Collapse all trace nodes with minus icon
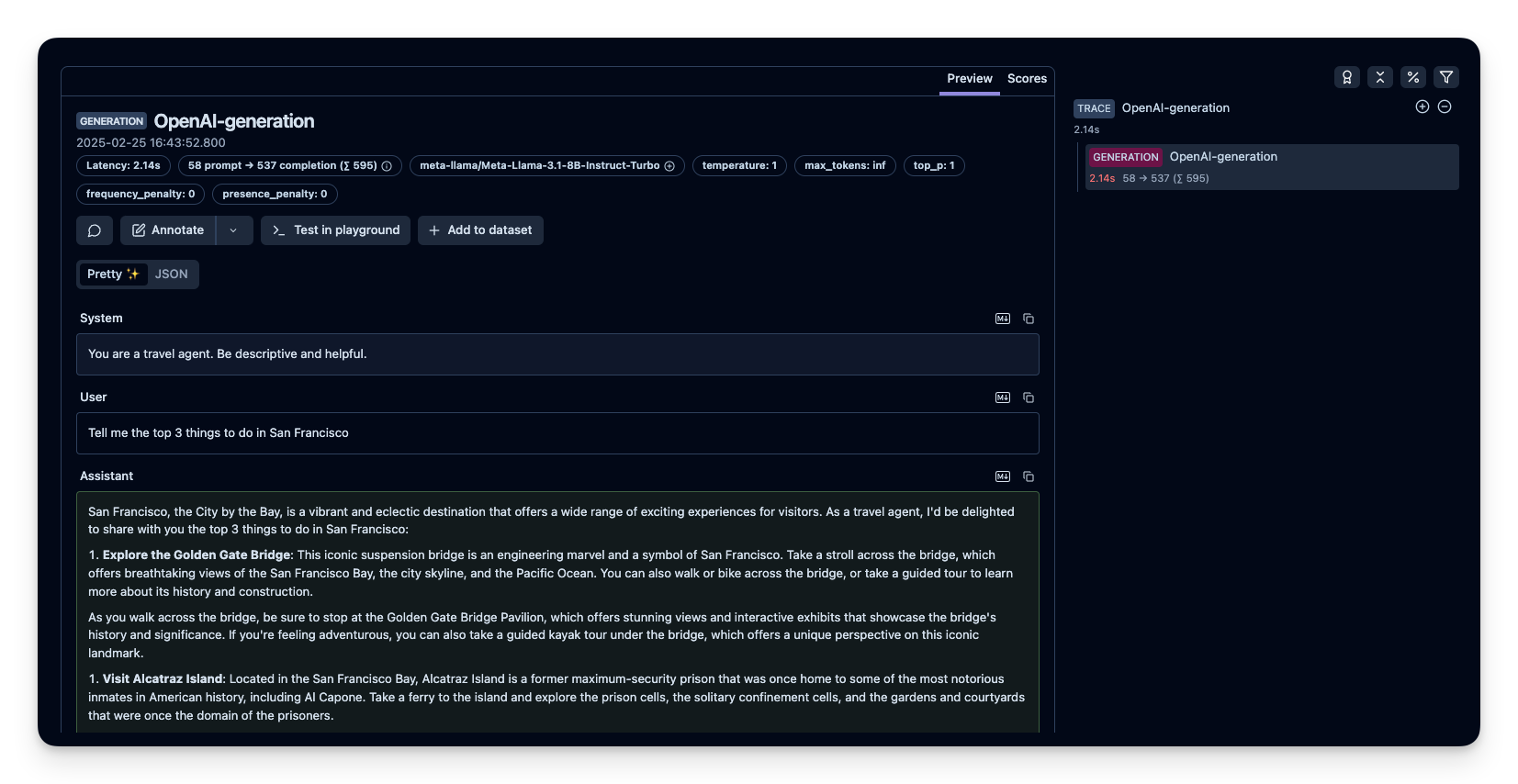 click(1445, 106)
